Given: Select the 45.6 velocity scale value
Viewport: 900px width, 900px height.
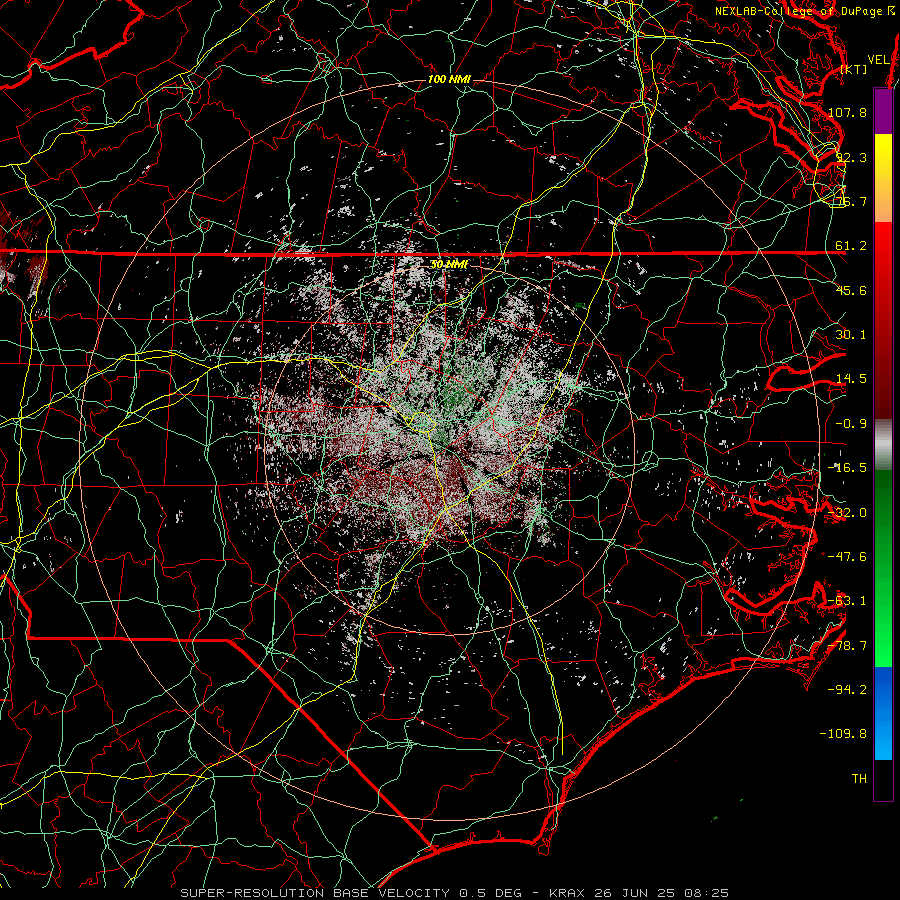Looking at the screenshot, I should 851,290.
